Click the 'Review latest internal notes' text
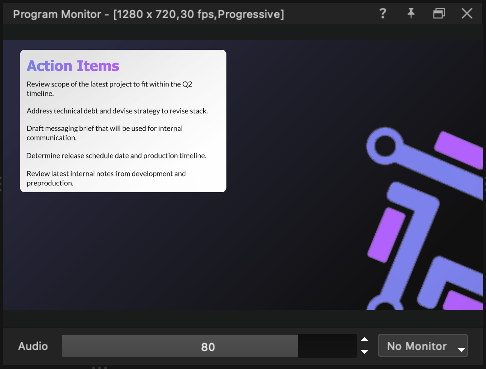486x369 pixels. coord(106,178)
